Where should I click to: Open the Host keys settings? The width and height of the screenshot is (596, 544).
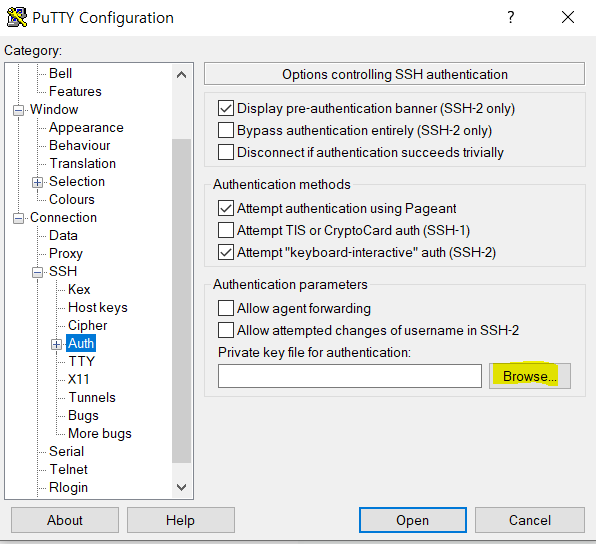point(98,307)
